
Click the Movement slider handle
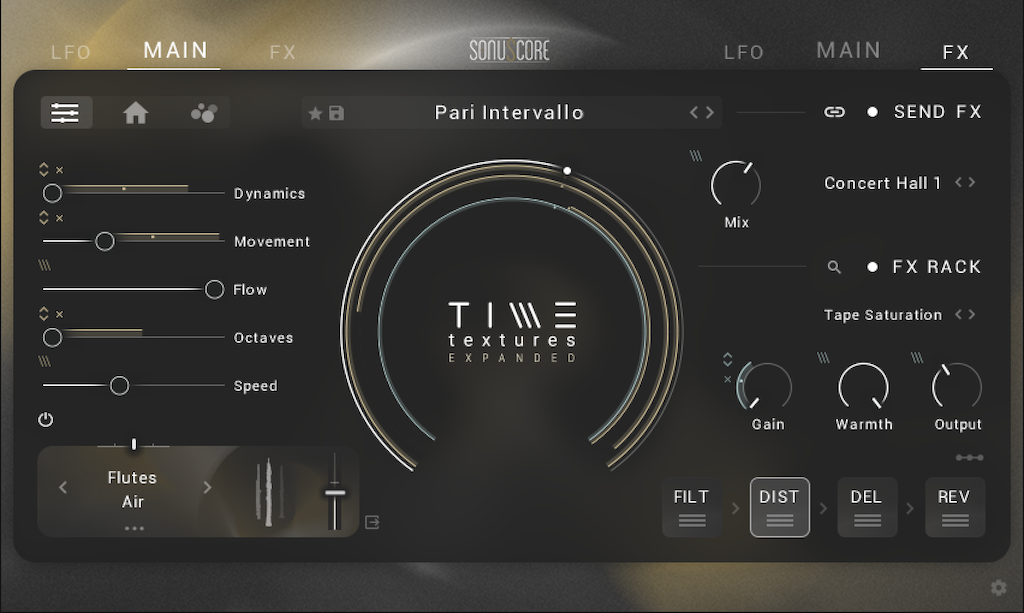pos(104,242)
